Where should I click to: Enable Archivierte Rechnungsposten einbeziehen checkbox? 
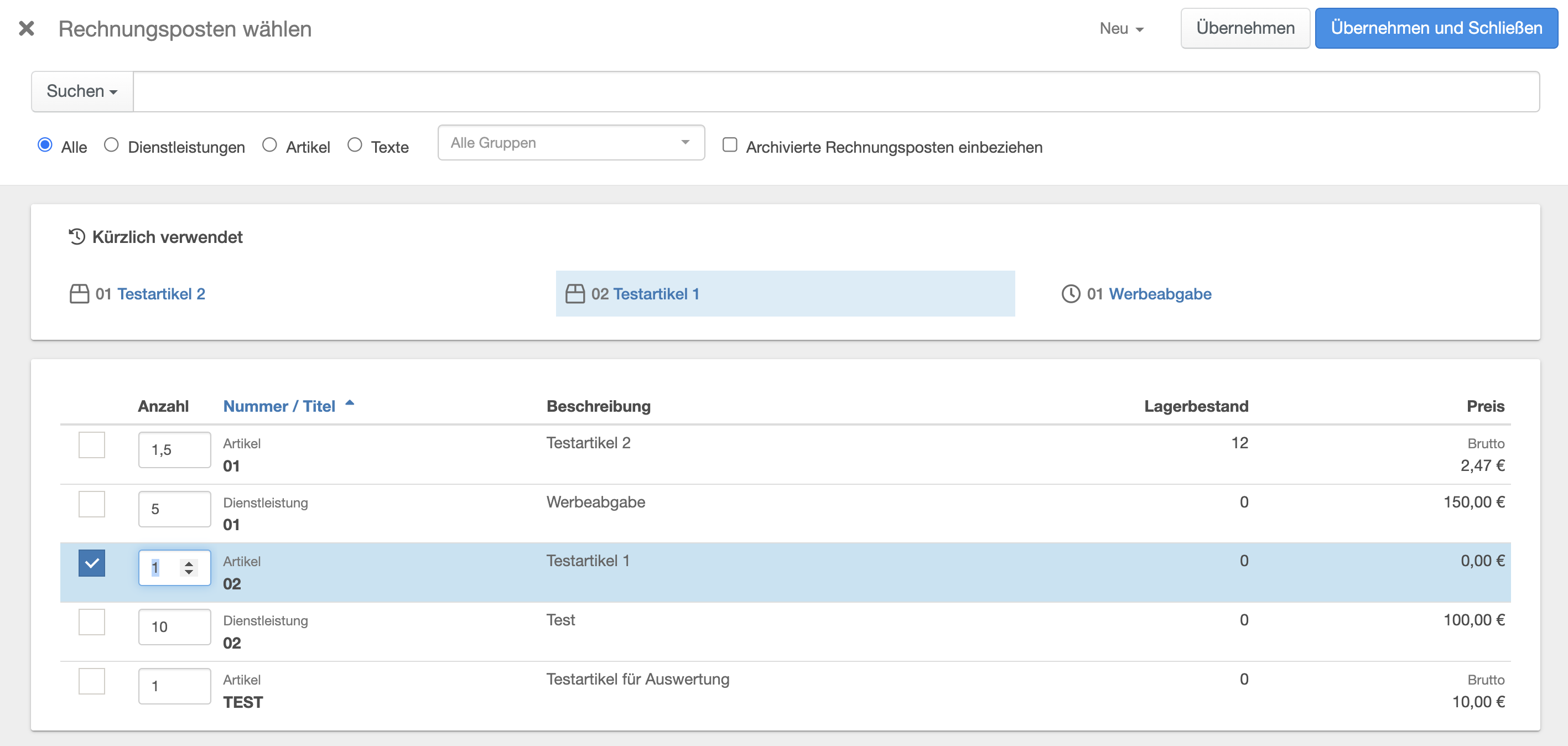coord(729,145)
